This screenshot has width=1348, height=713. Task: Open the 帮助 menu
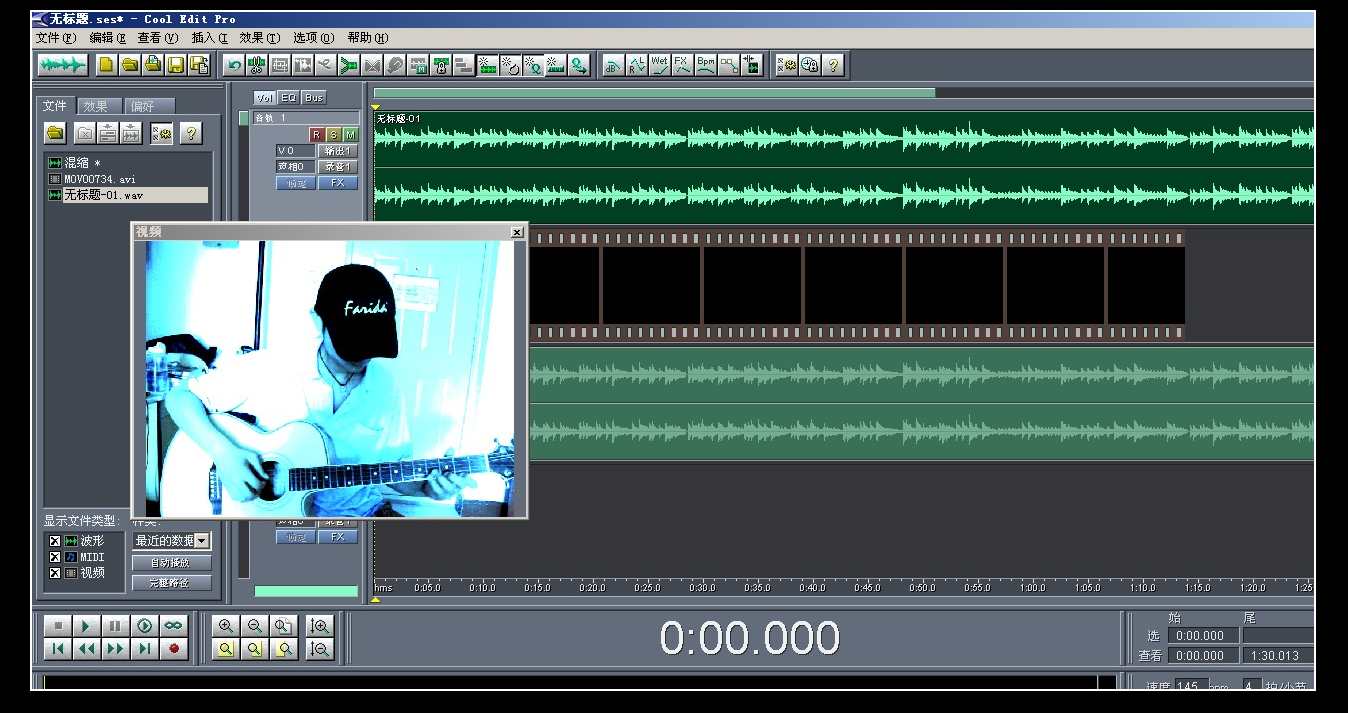(367, 38)
